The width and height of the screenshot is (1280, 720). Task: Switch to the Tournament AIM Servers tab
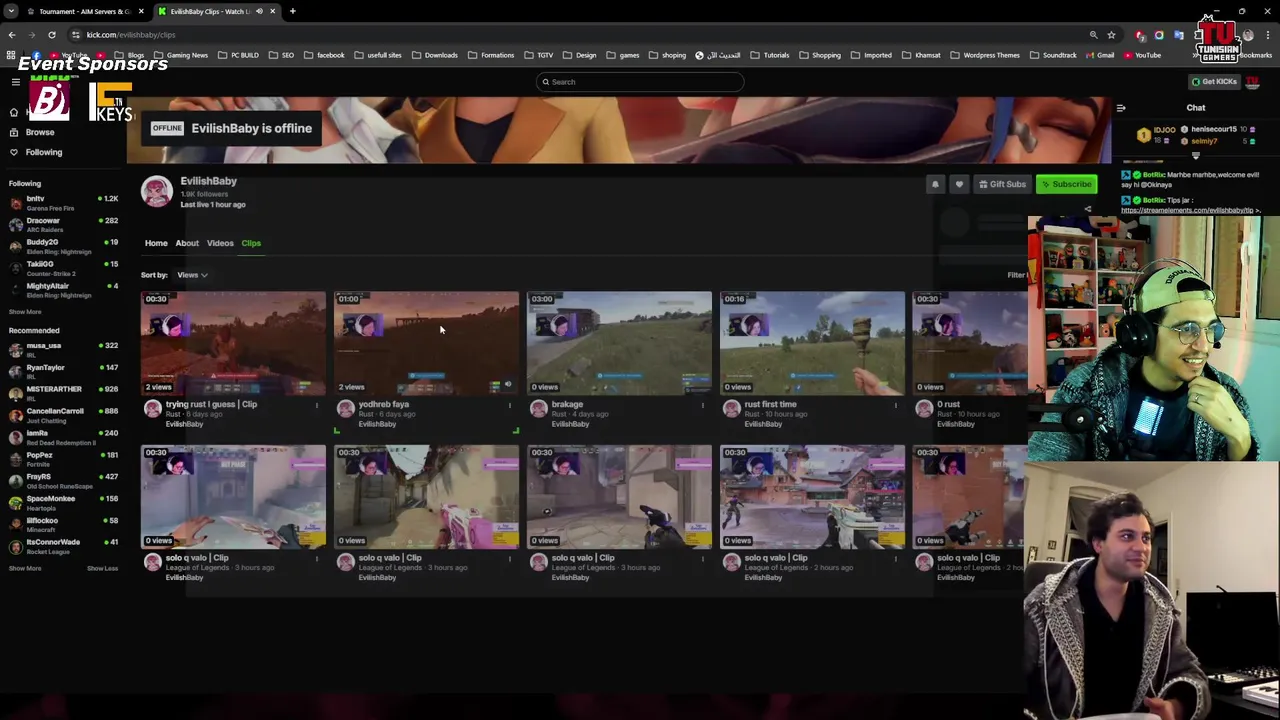click(84, 11)
